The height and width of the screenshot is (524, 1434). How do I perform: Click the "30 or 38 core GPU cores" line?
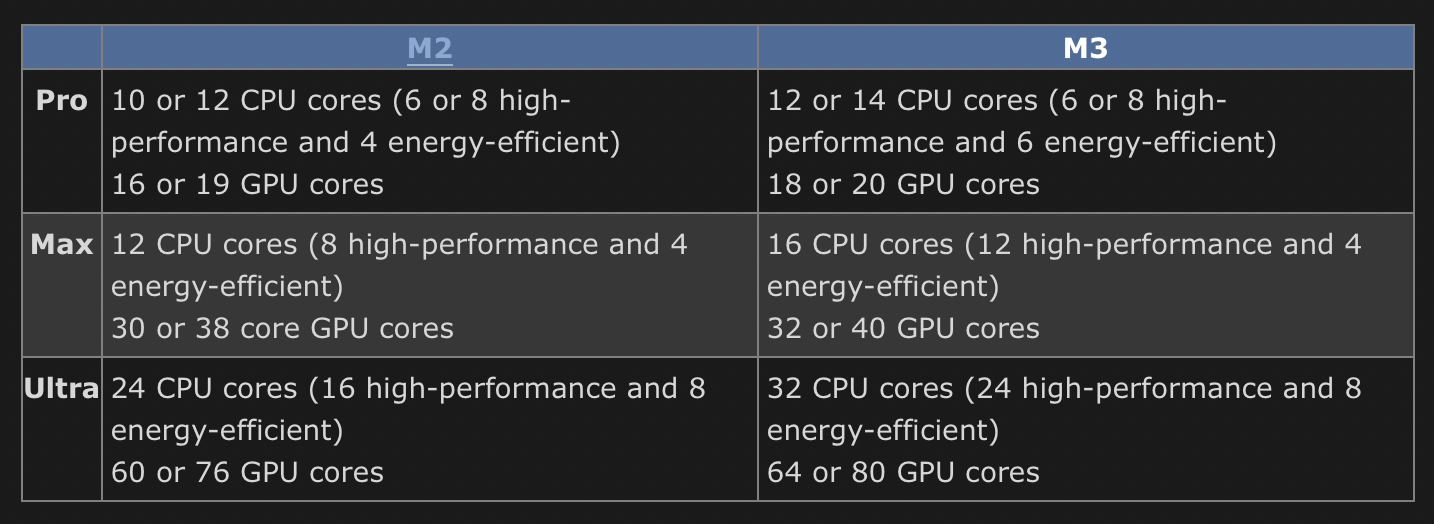tap(282, 329)
